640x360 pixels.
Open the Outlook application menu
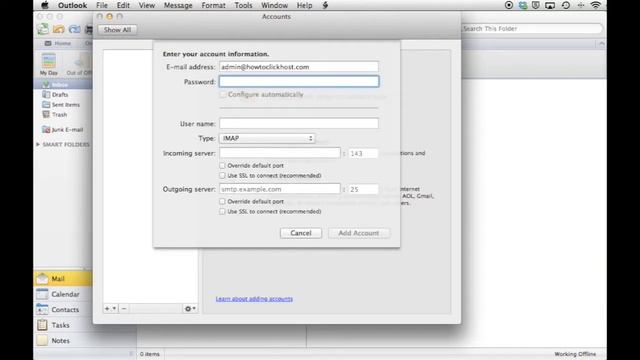72,5
